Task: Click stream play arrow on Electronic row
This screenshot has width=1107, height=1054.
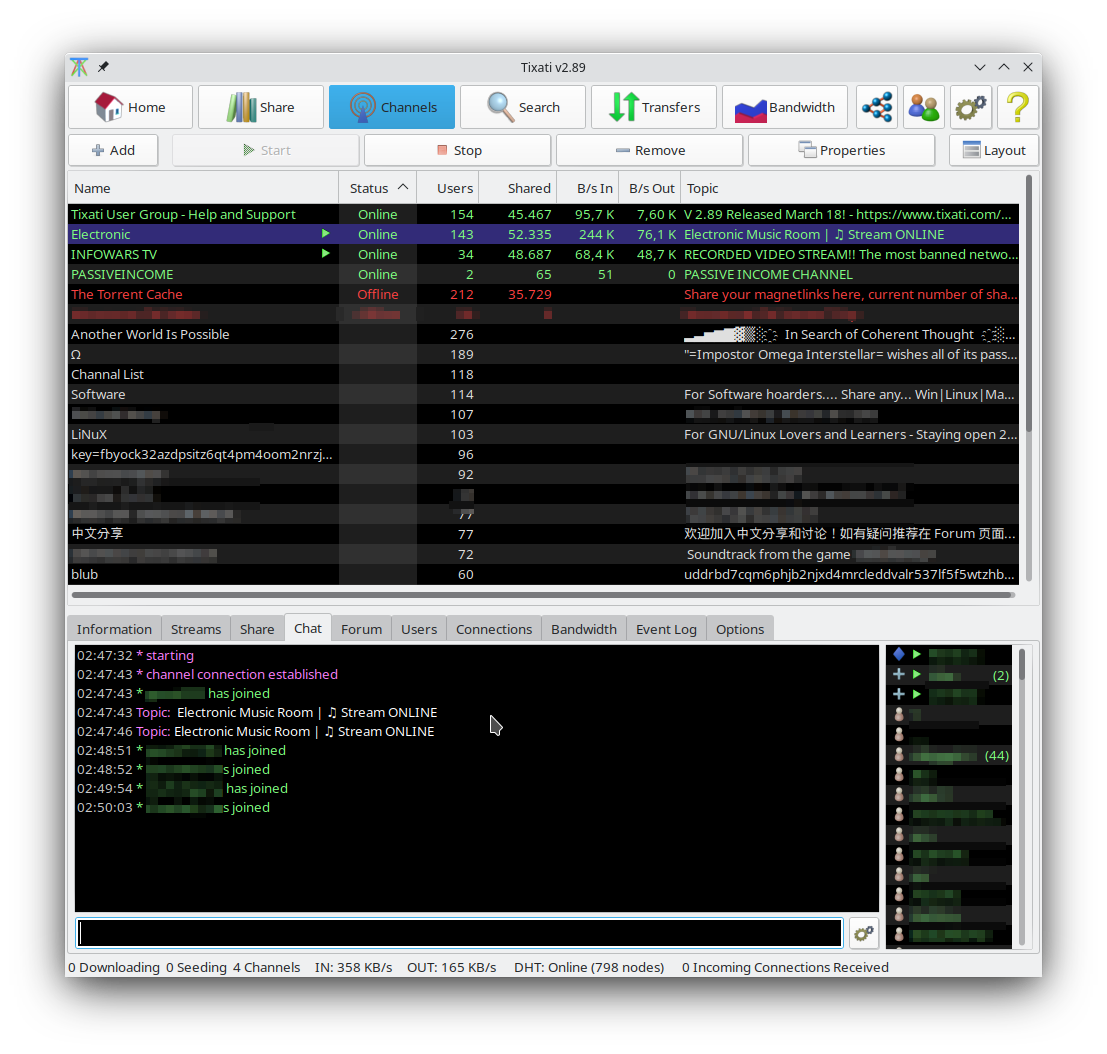Action: [x=325, y=234]
